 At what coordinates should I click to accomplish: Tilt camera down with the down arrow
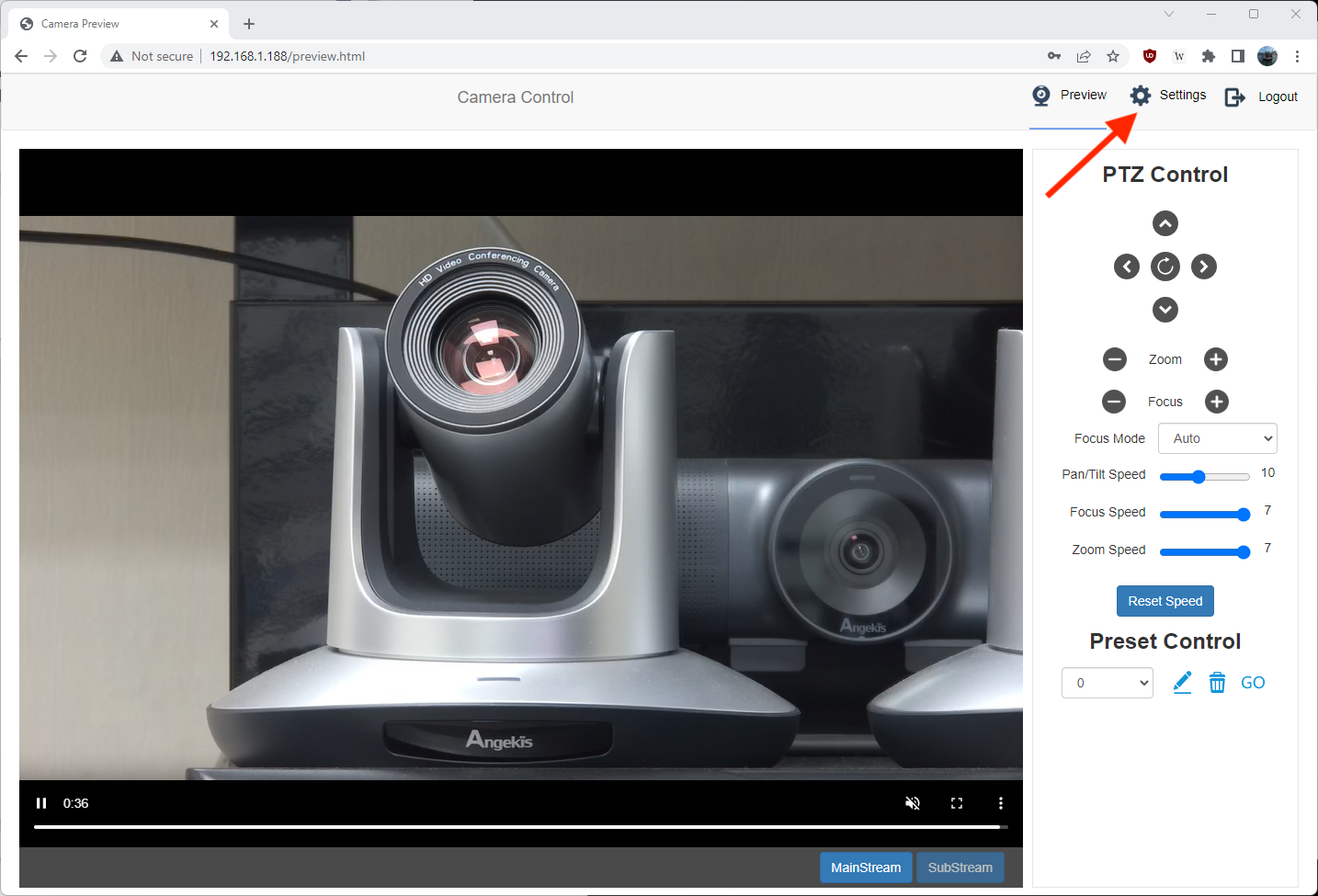click(x=1165, y=310)
